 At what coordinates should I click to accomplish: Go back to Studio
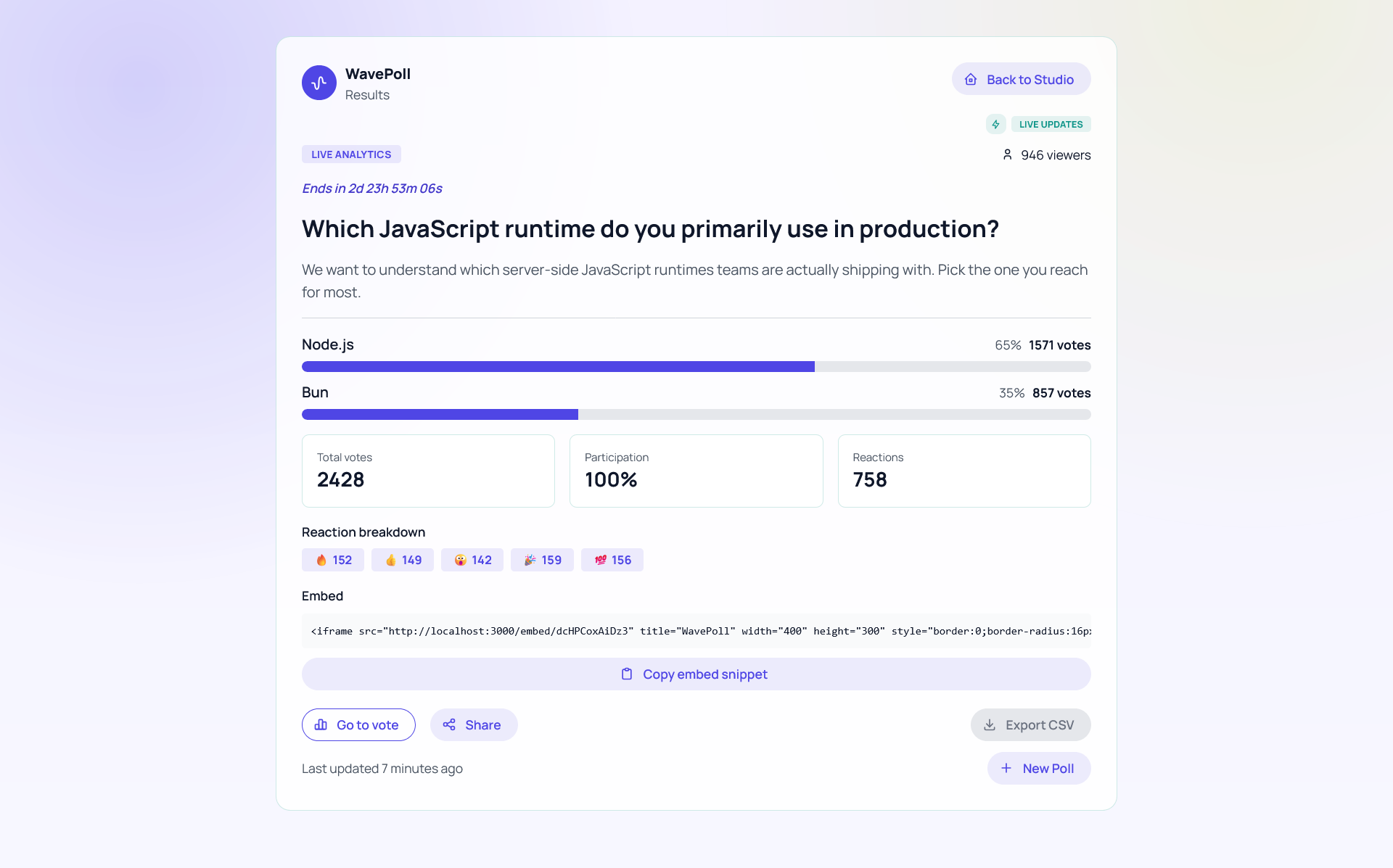[x=1021, y=79]
